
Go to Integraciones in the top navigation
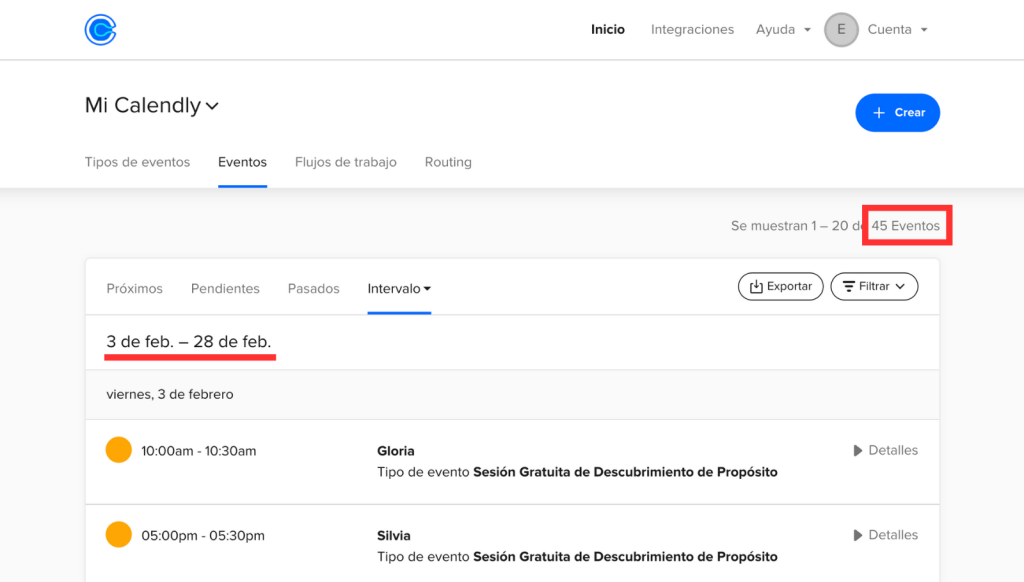(x=692, y=30)
